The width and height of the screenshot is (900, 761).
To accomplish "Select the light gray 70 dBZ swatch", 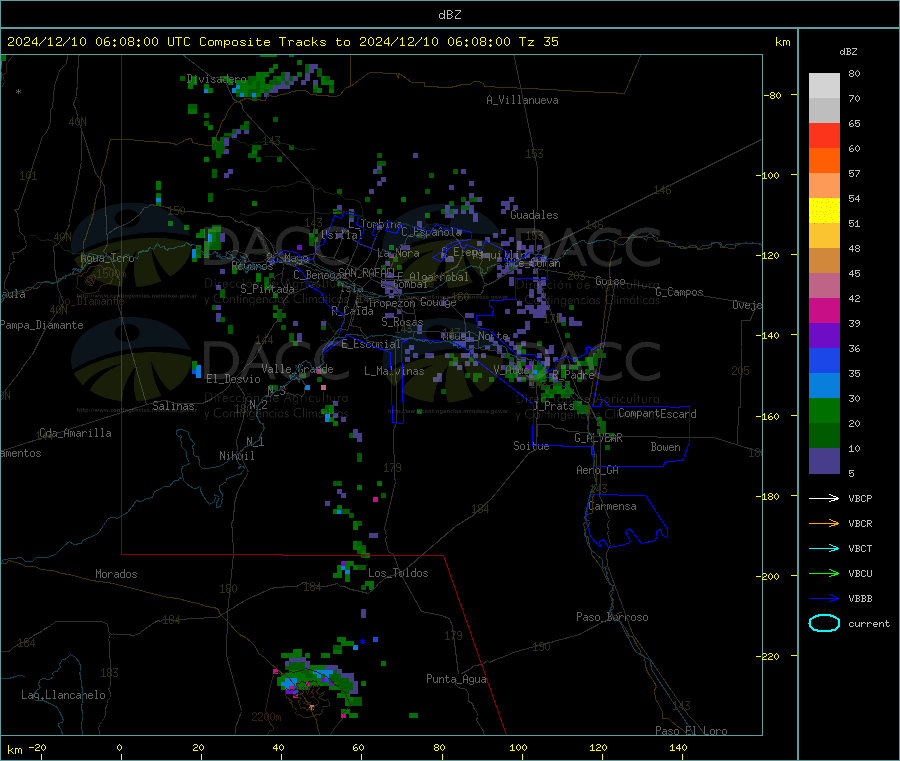I will pos(824,86).
